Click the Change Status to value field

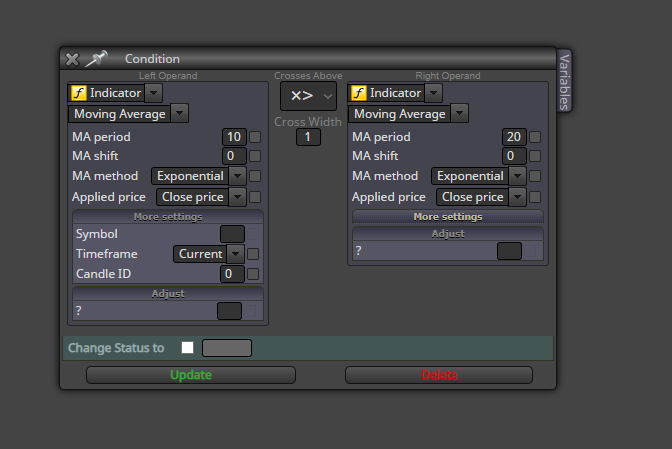(227, 348)
